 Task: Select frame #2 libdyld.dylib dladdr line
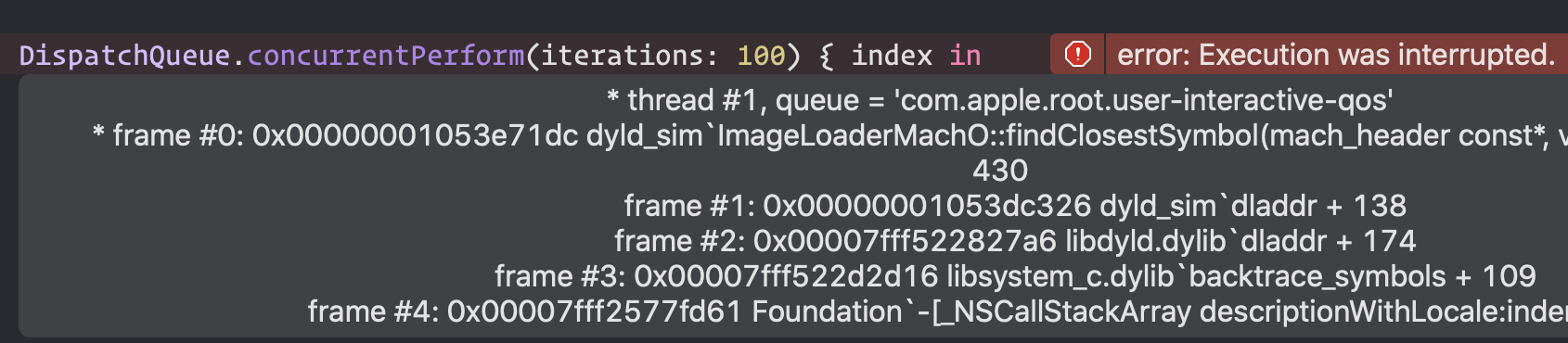tap(1015, 241)
